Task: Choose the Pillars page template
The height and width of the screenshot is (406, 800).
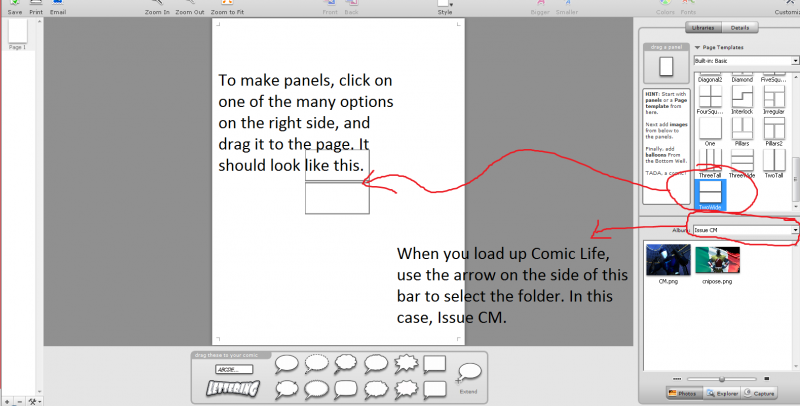Action: [742, 132]
